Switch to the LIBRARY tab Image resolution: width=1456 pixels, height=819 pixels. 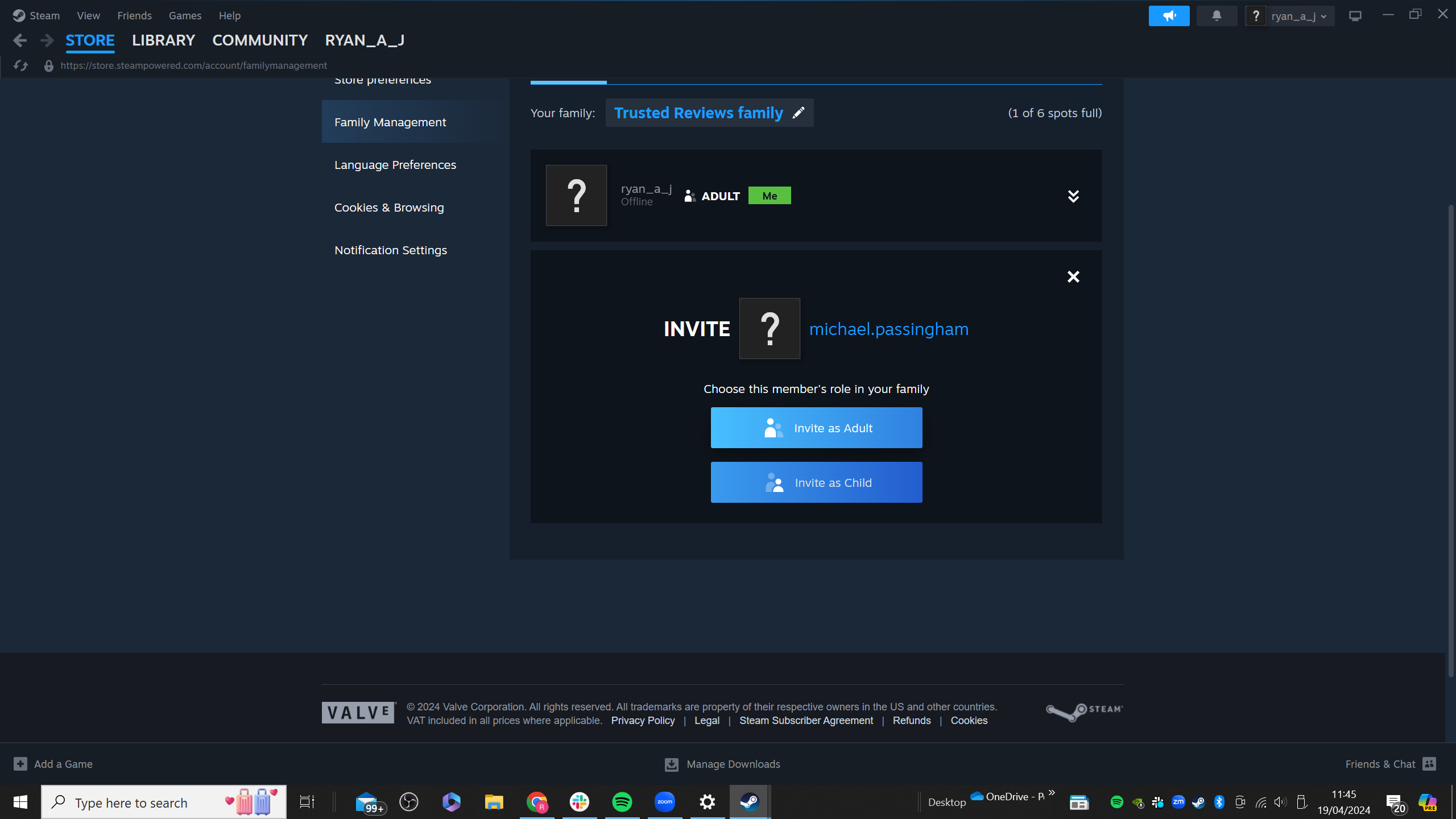(163, 40)
